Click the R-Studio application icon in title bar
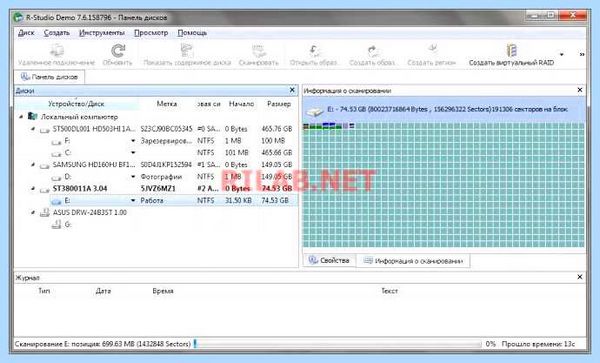Screen dimensions: 600x363 coord(18,18)
